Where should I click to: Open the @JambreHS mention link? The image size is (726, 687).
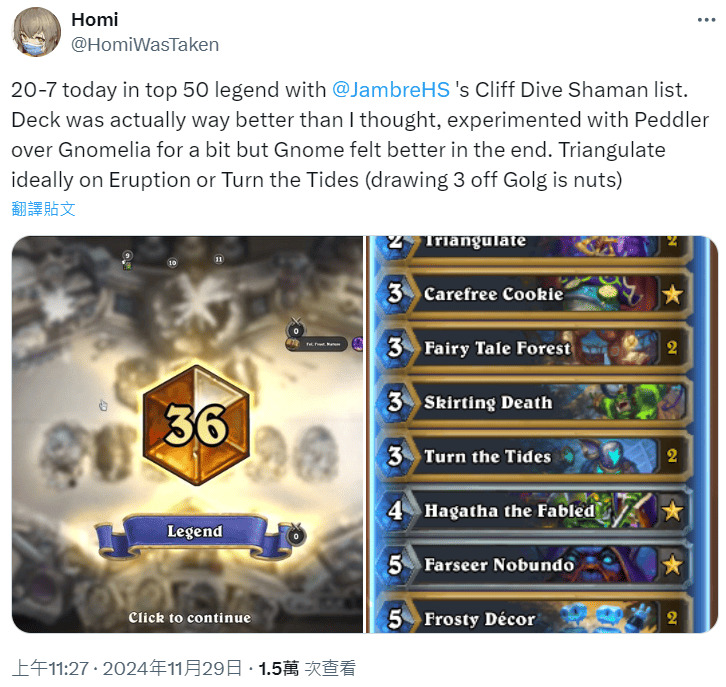click(x=391, y=90)
